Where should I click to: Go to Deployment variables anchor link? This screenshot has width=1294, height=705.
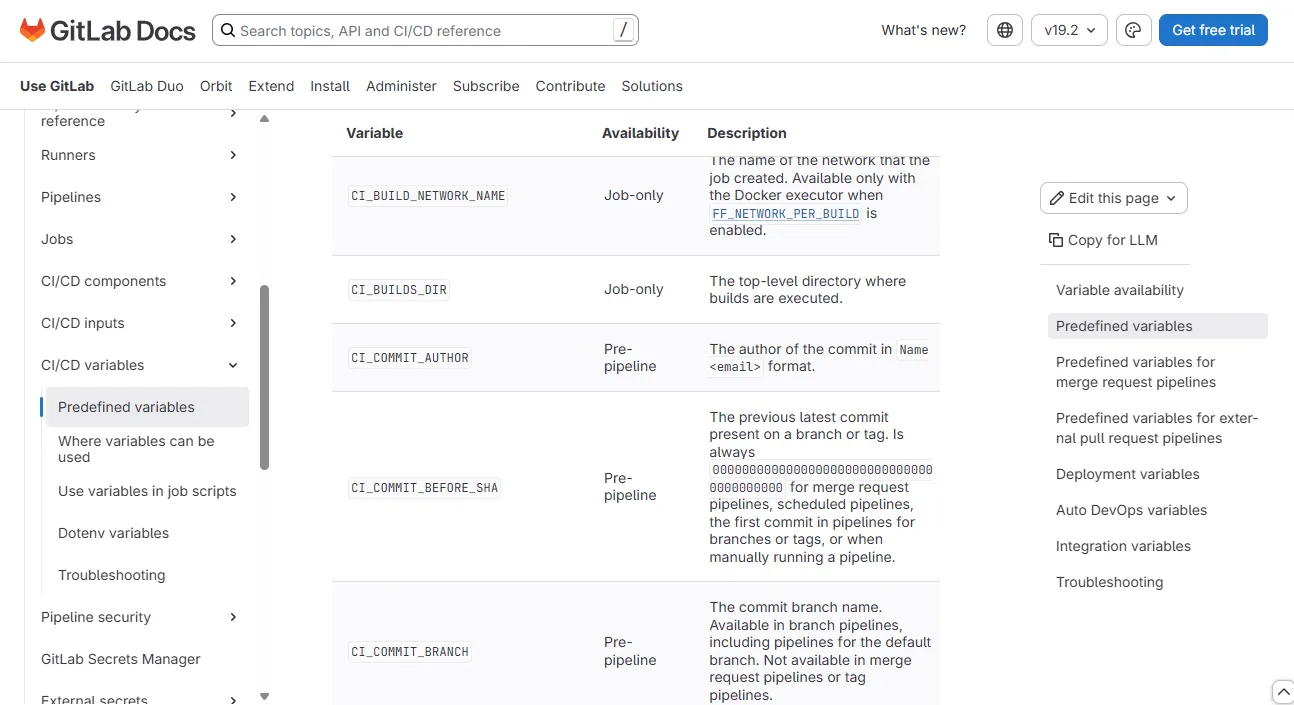(x=1127, y=474)
